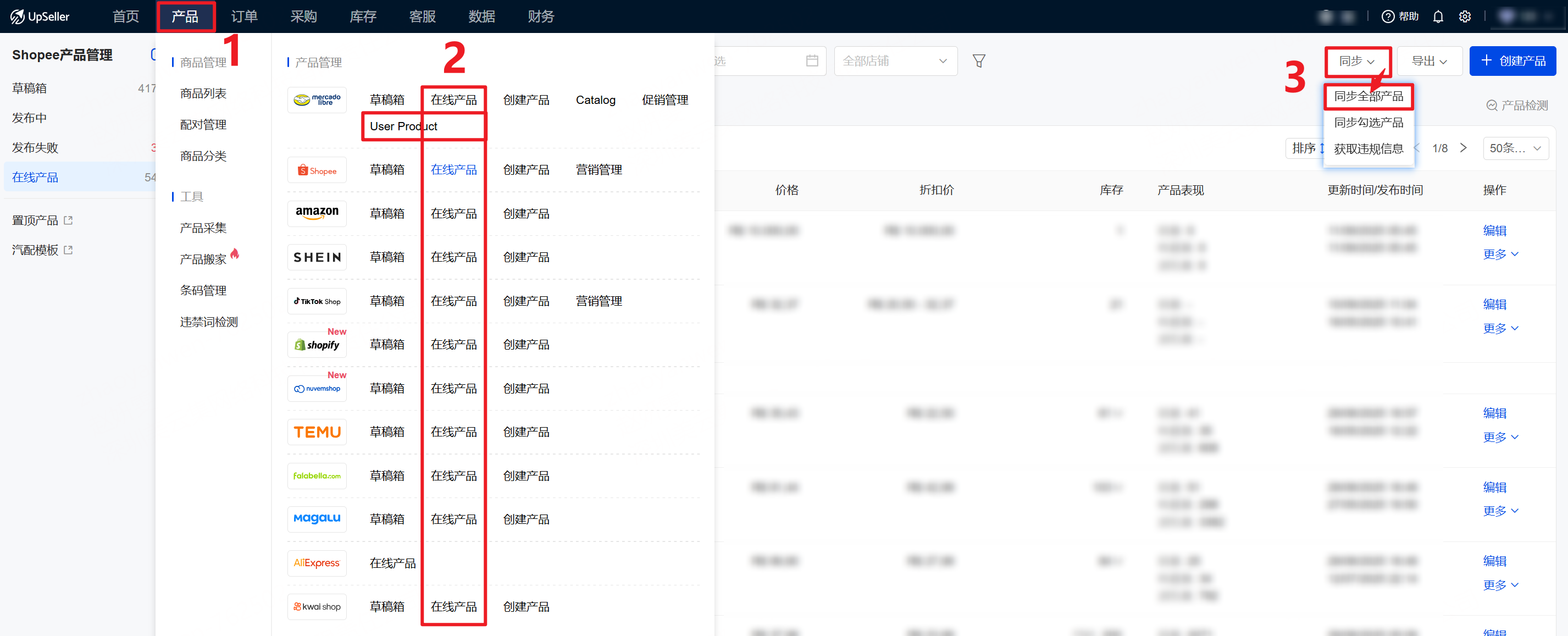Image resolution: width=1568 pixels, height=636 pixels.
Task: Click the UpSeller logo
Action: coord(40,16)
